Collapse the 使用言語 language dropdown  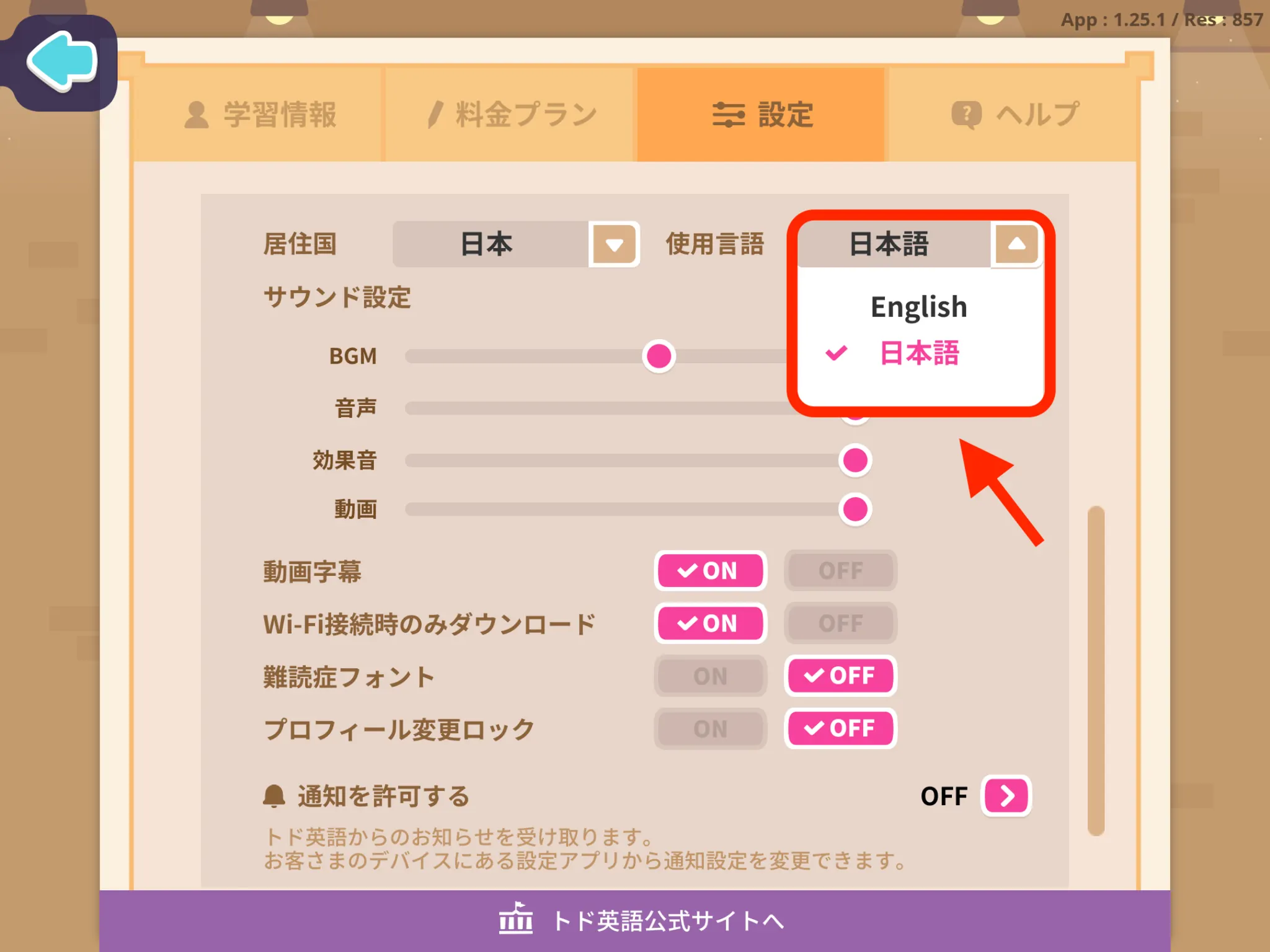point(1016,244)
